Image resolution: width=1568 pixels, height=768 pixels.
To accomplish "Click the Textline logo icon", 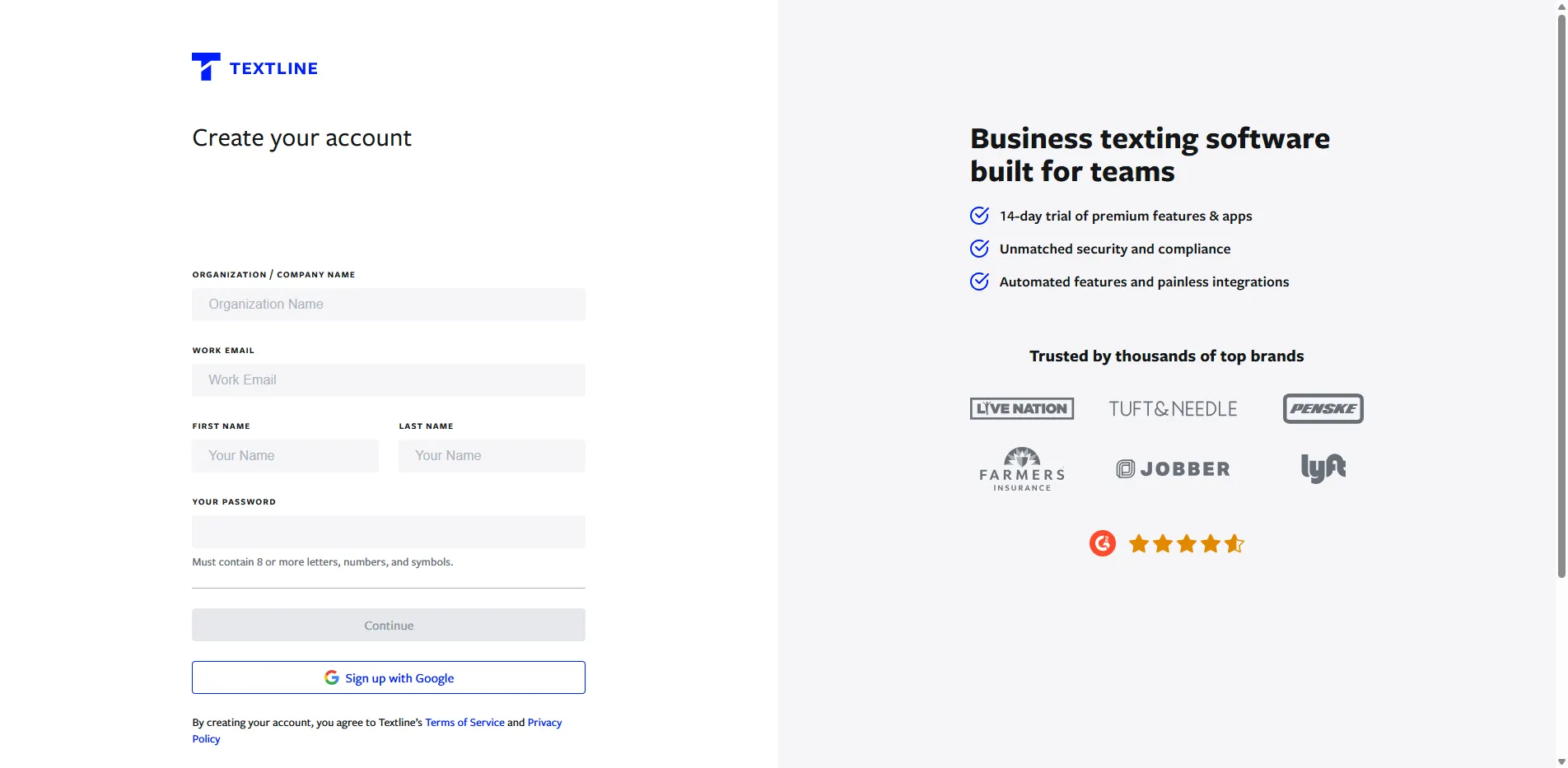I will [x=206, y=67].
